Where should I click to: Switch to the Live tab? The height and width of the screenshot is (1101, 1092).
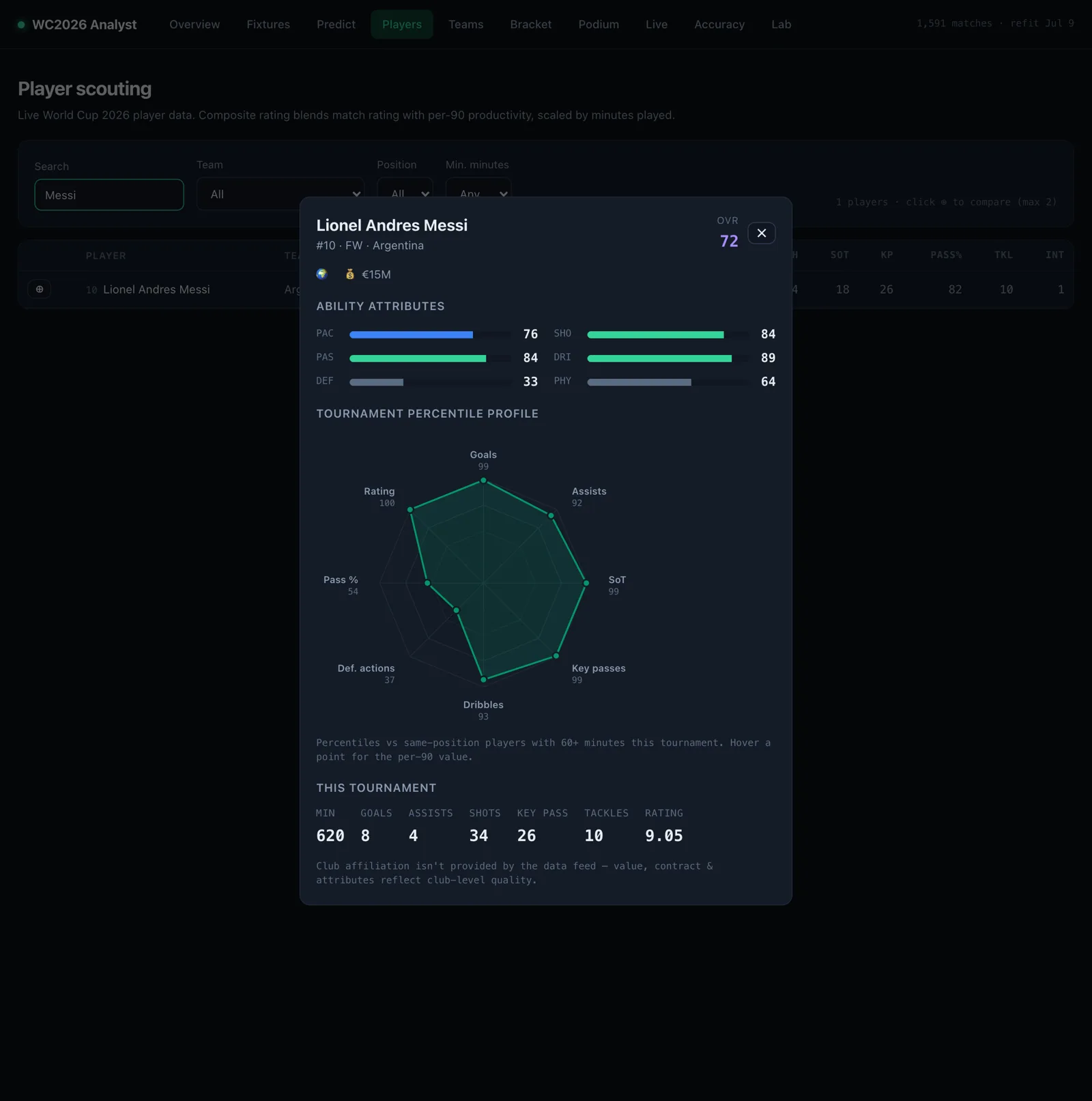657,25
